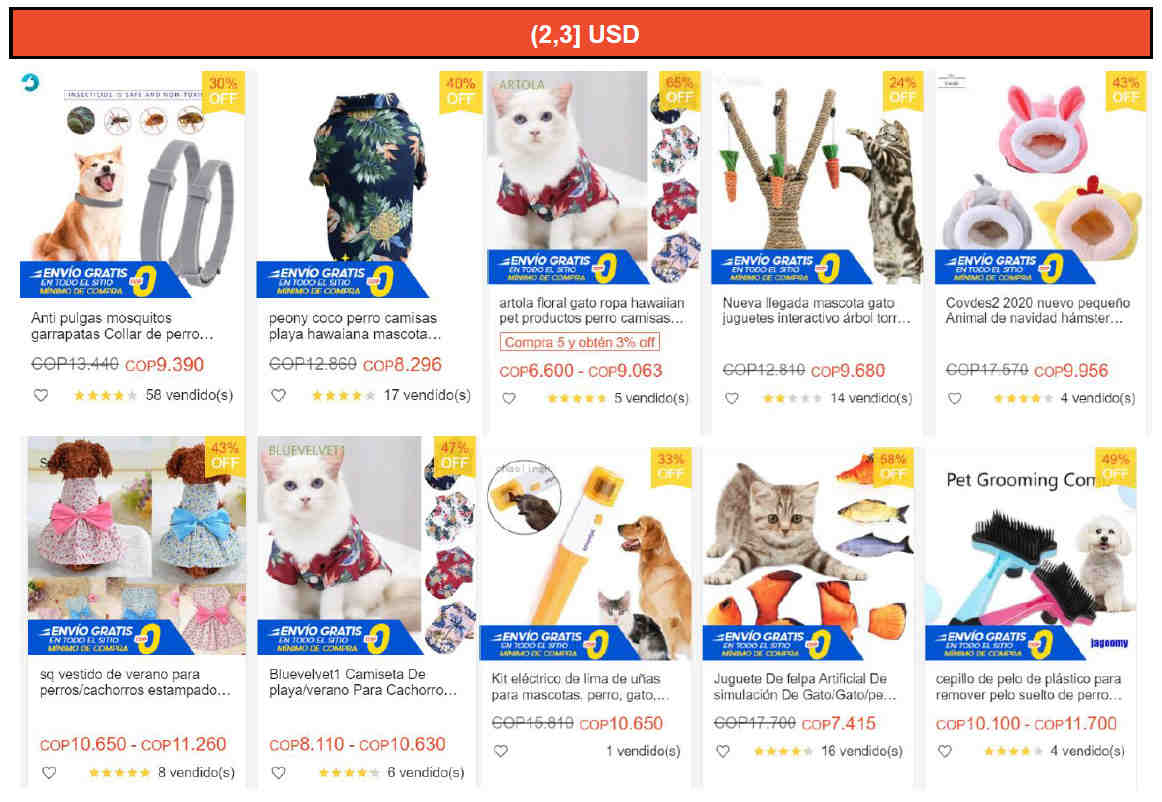Open Nueva llegada mascota gato juguetes link
This screenshot has height=802, width=1162.
[x=816, y=311]
